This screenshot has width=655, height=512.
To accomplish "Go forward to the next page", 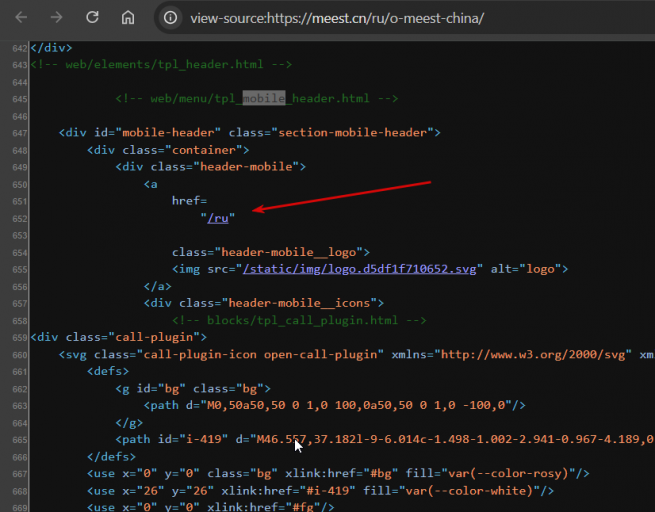I will pyautogui.click(x=56, y=18).
